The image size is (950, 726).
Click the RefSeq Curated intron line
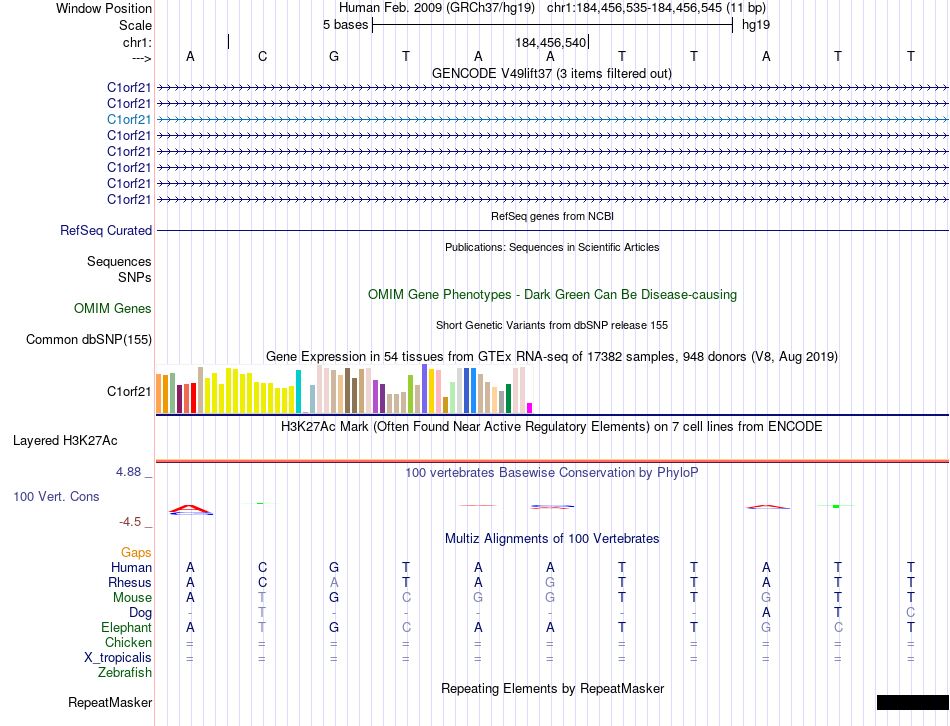(x=552, y=230)
